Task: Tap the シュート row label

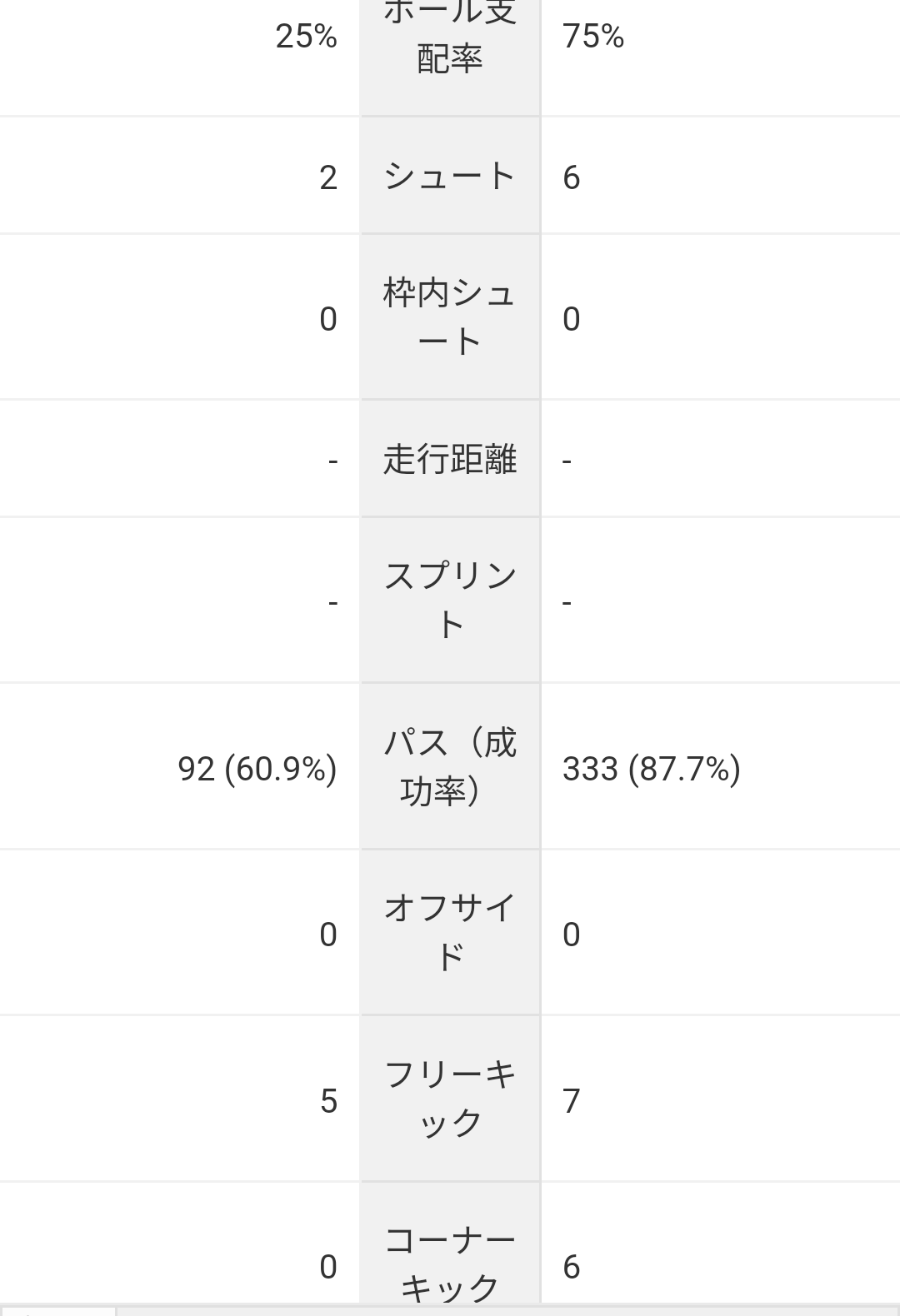Action: pos(450,177)
